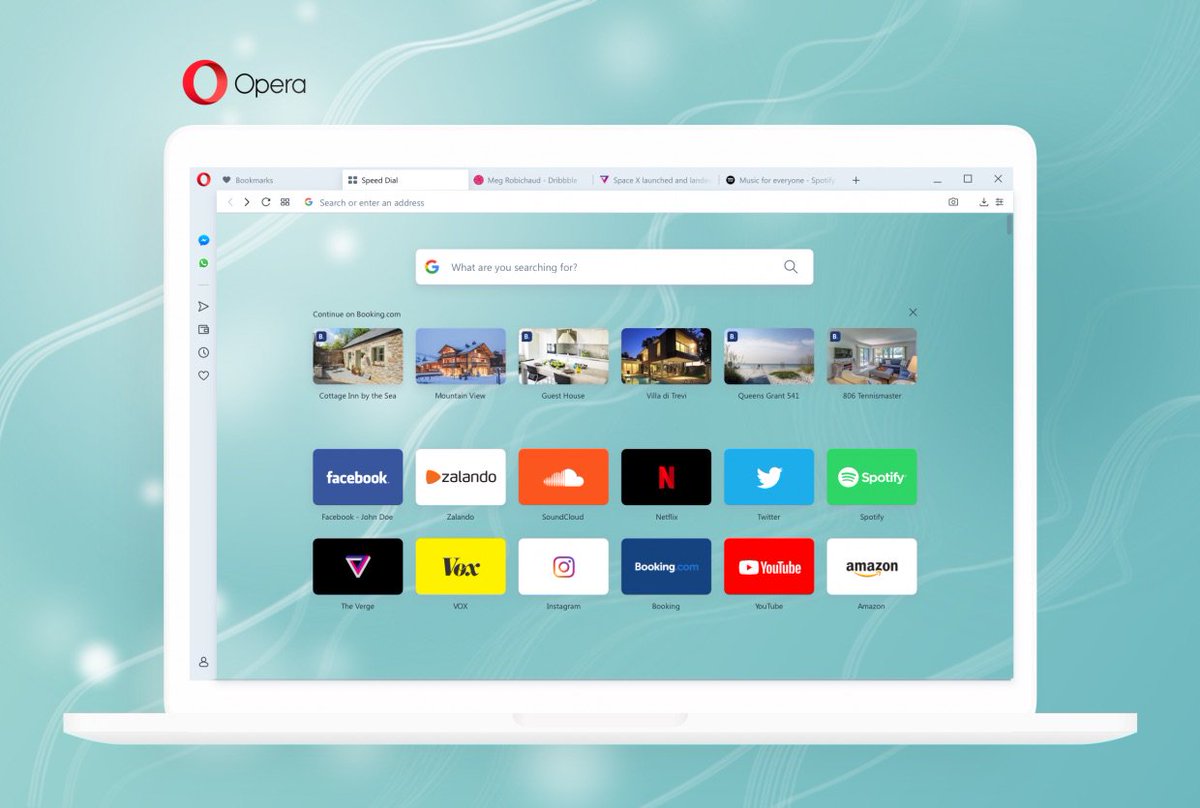Open the Mountain View booking thumbnail
Image resolution: width=1200 pixels, height=808 pixels.
tap(460, 356)
